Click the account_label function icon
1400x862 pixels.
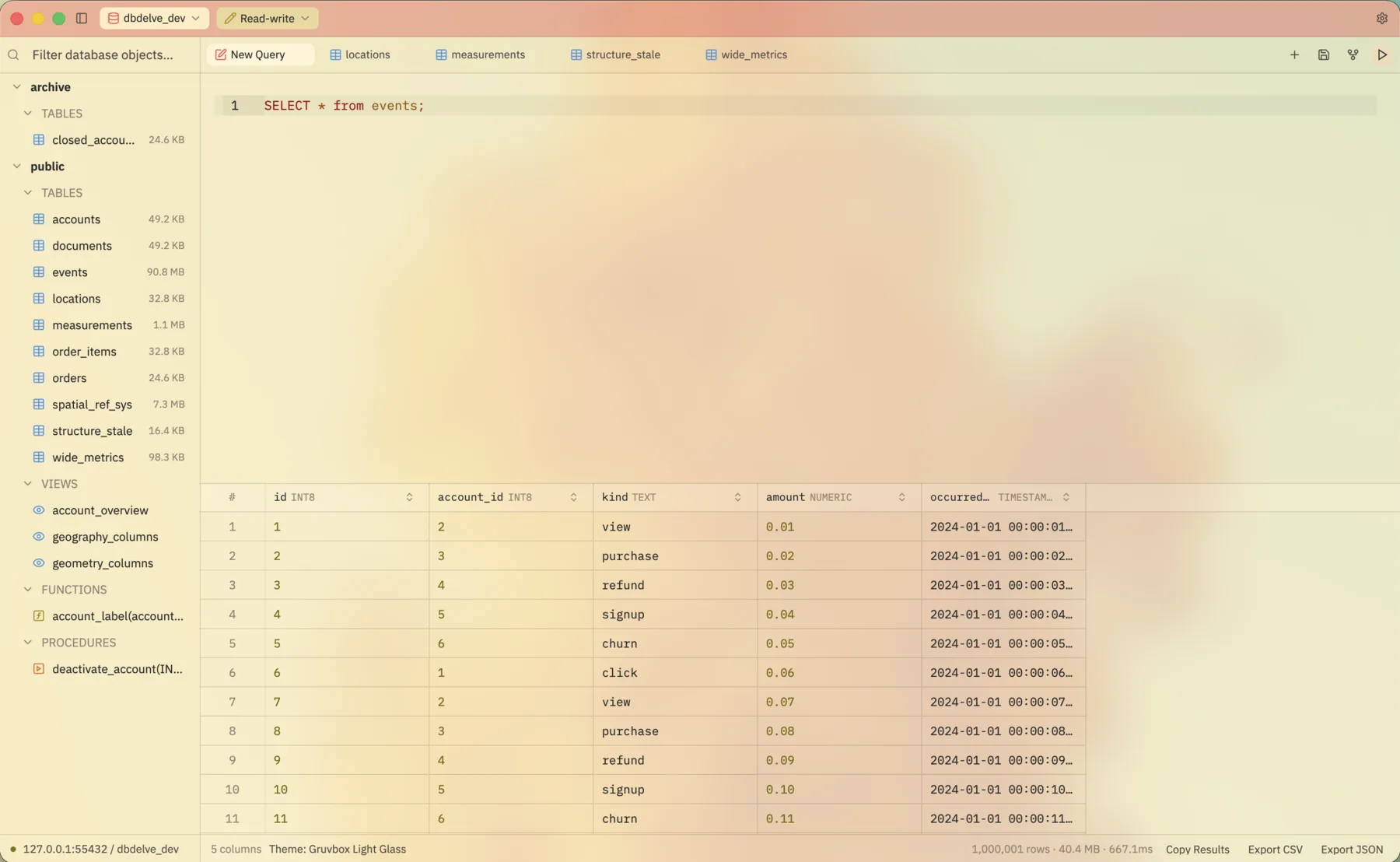[x=39, y=615]
